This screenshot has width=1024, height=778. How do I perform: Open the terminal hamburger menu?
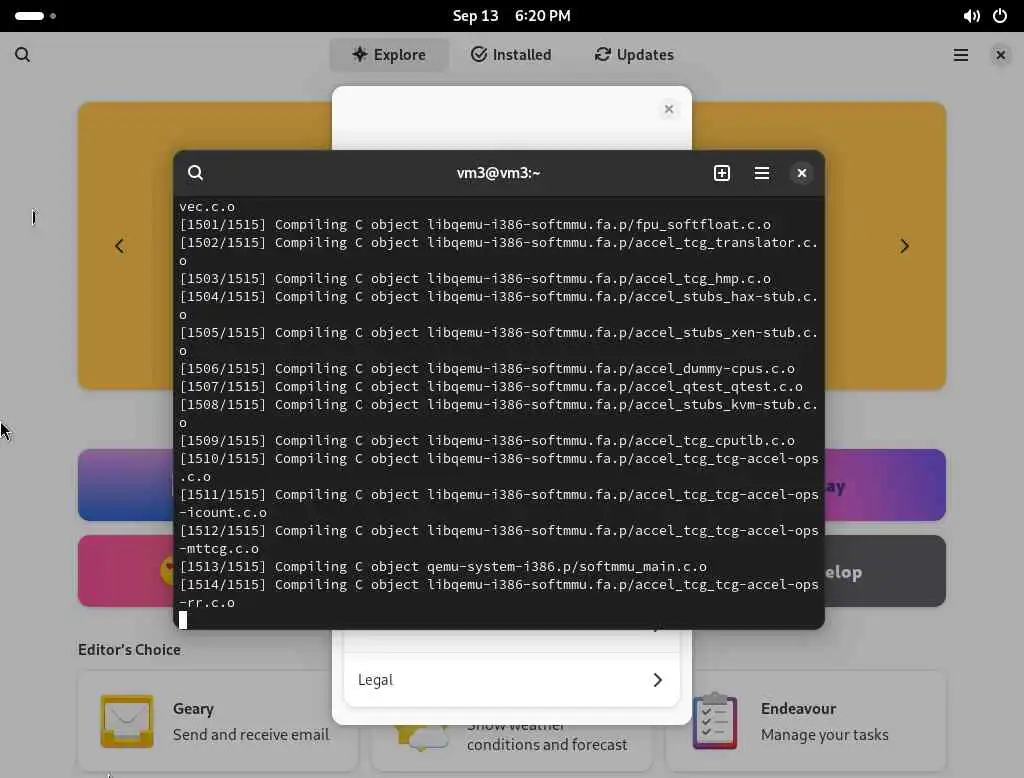[x=761, y=173]
